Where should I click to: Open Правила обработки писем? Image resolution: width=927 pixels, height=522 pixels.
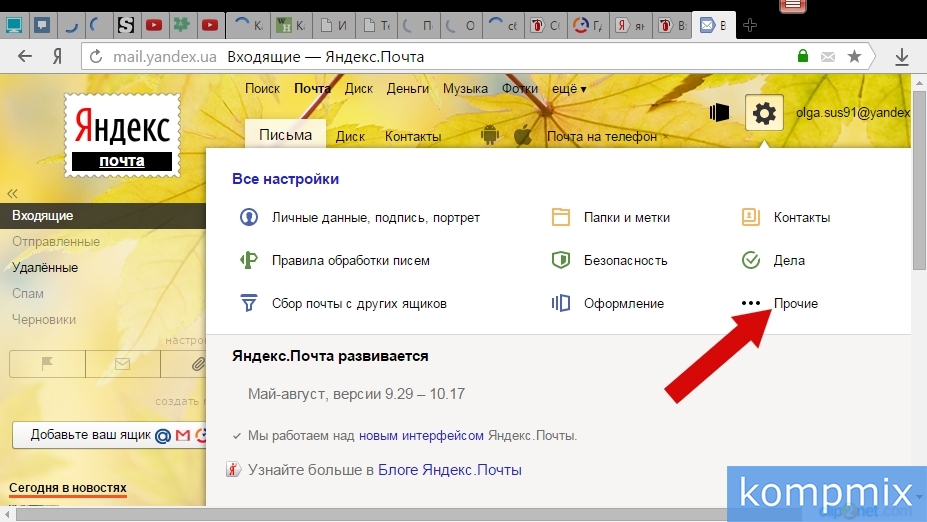[350, 260]
